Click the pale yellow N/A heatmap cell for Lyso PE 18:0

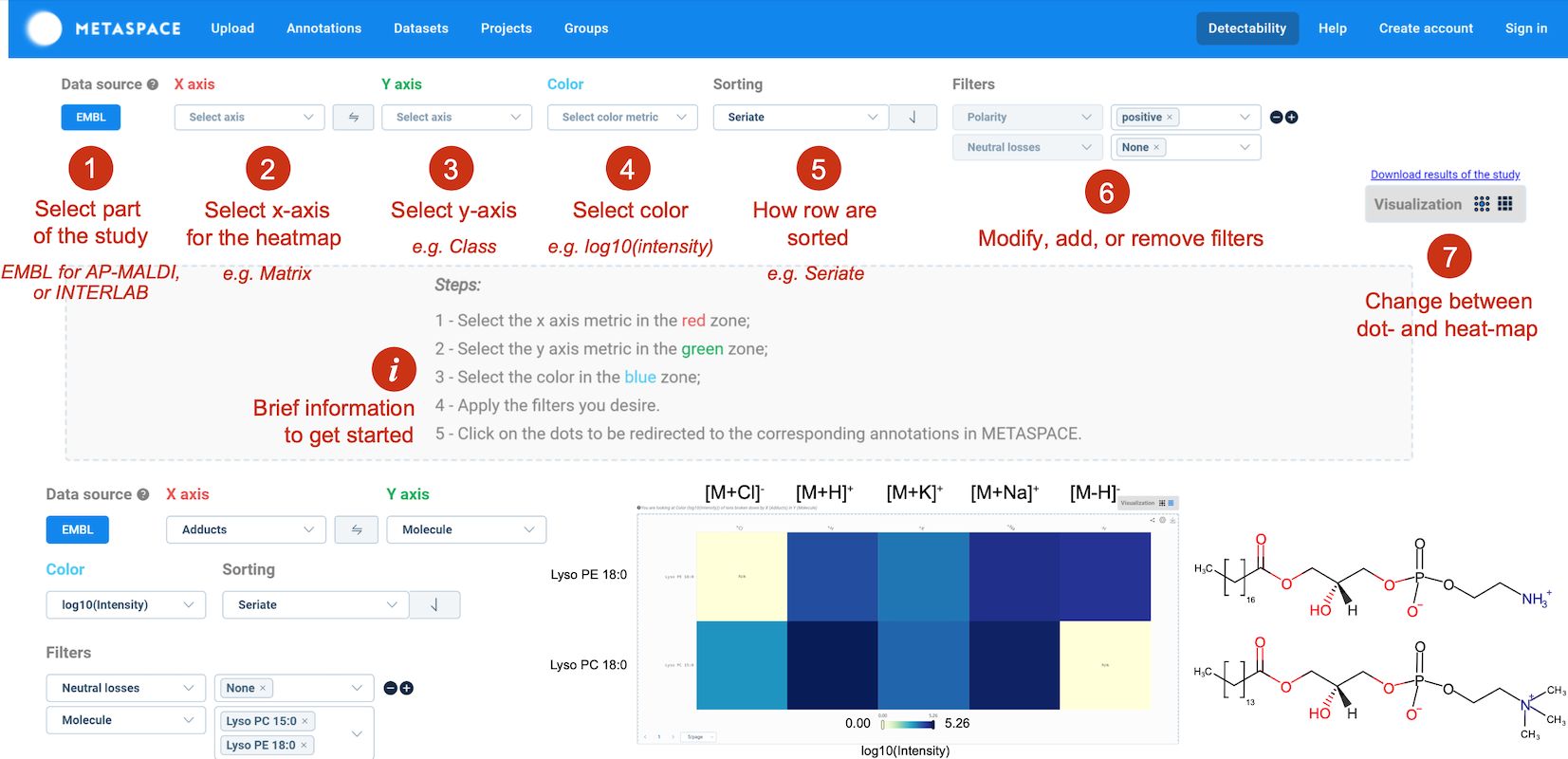tap(741, 576)
